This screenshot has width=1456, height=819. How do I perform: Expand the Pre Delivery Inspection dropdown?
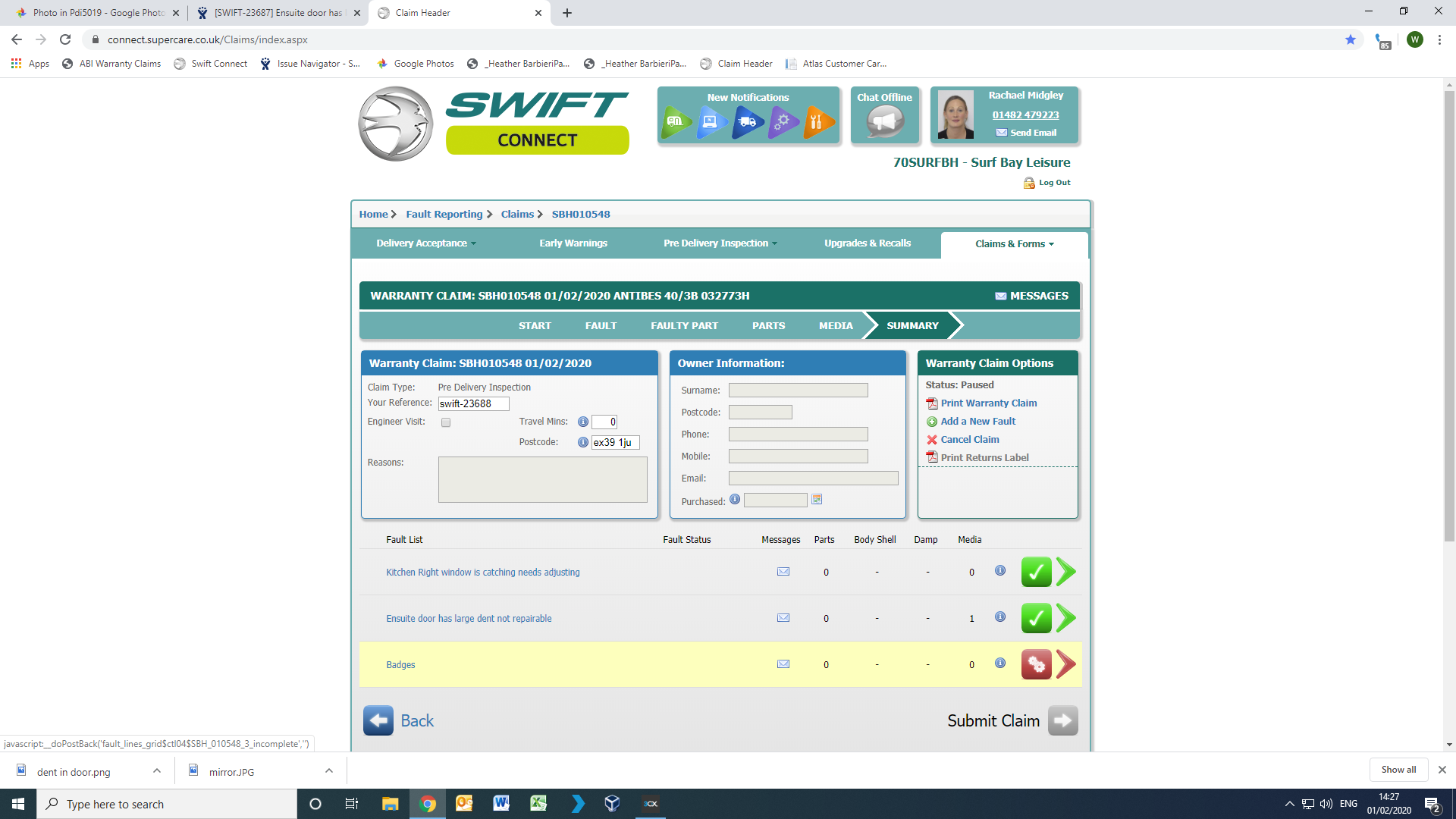click(720, 243)
